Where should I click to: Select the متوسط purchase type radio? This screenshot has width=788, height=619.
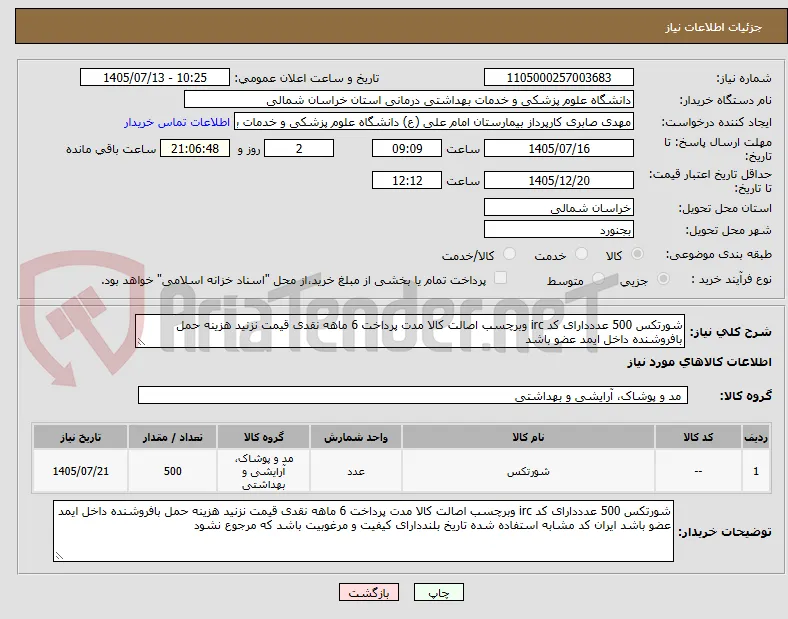[598, 278]
